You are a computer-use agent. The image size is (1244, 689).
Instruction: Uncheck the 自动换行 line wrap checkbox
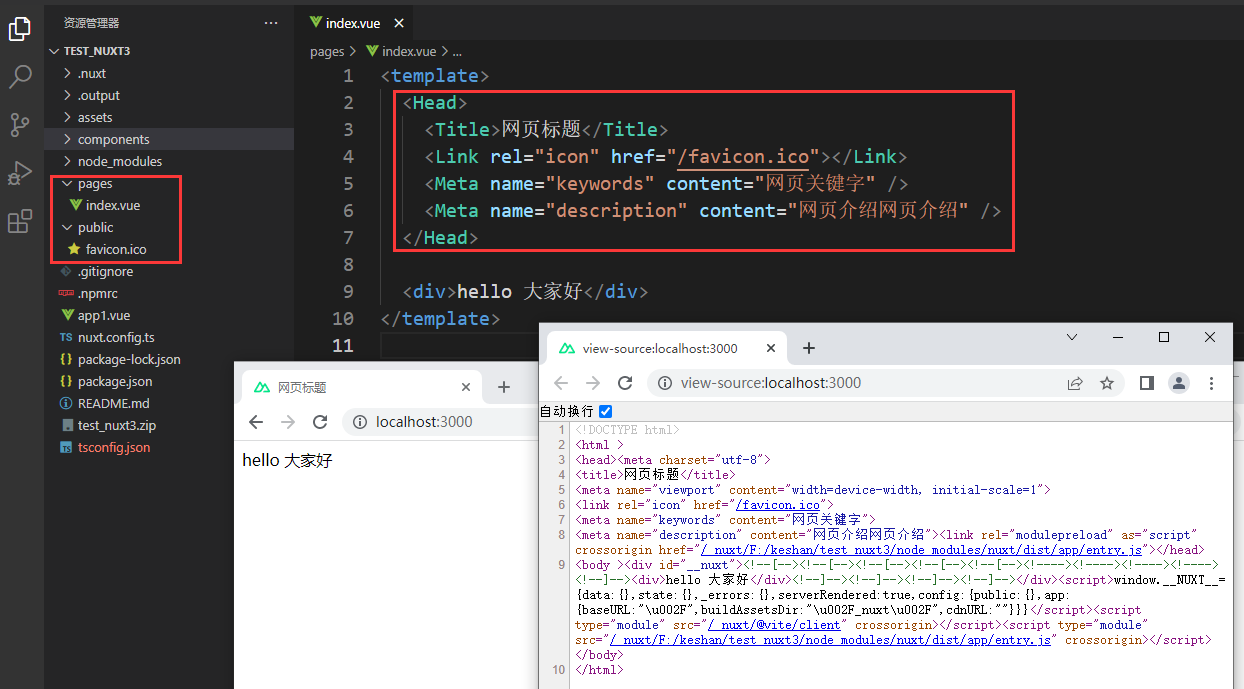605,411
